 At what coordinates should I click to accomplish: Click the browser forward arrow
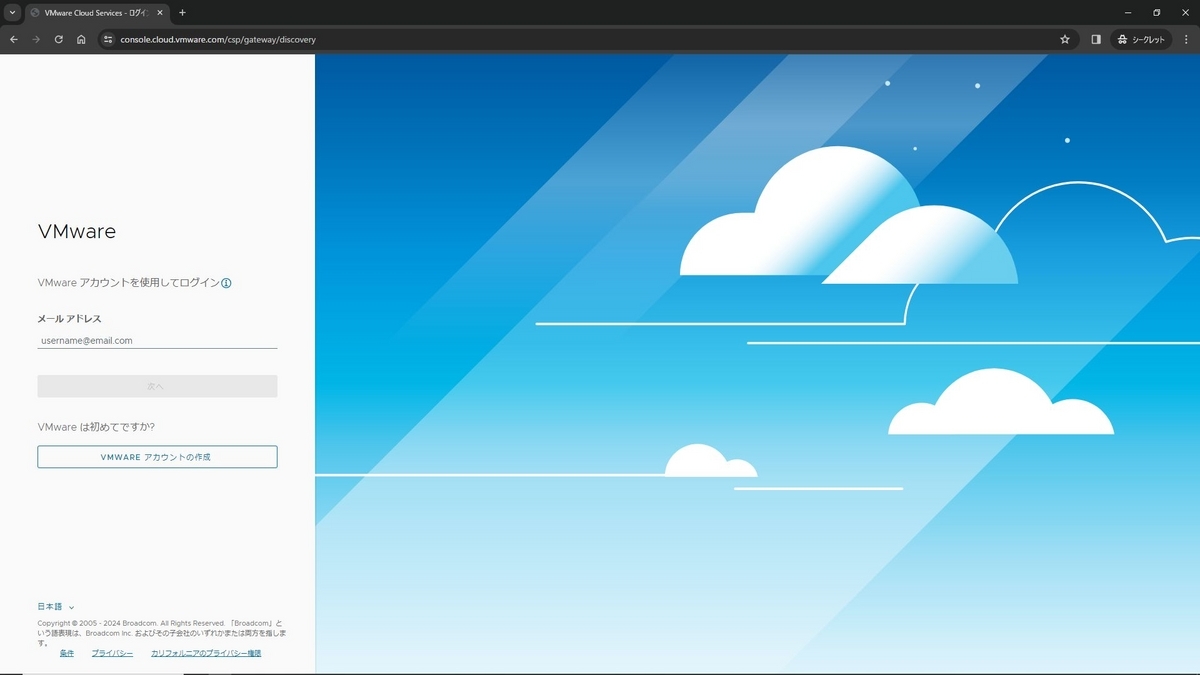[x=36, y=39]
